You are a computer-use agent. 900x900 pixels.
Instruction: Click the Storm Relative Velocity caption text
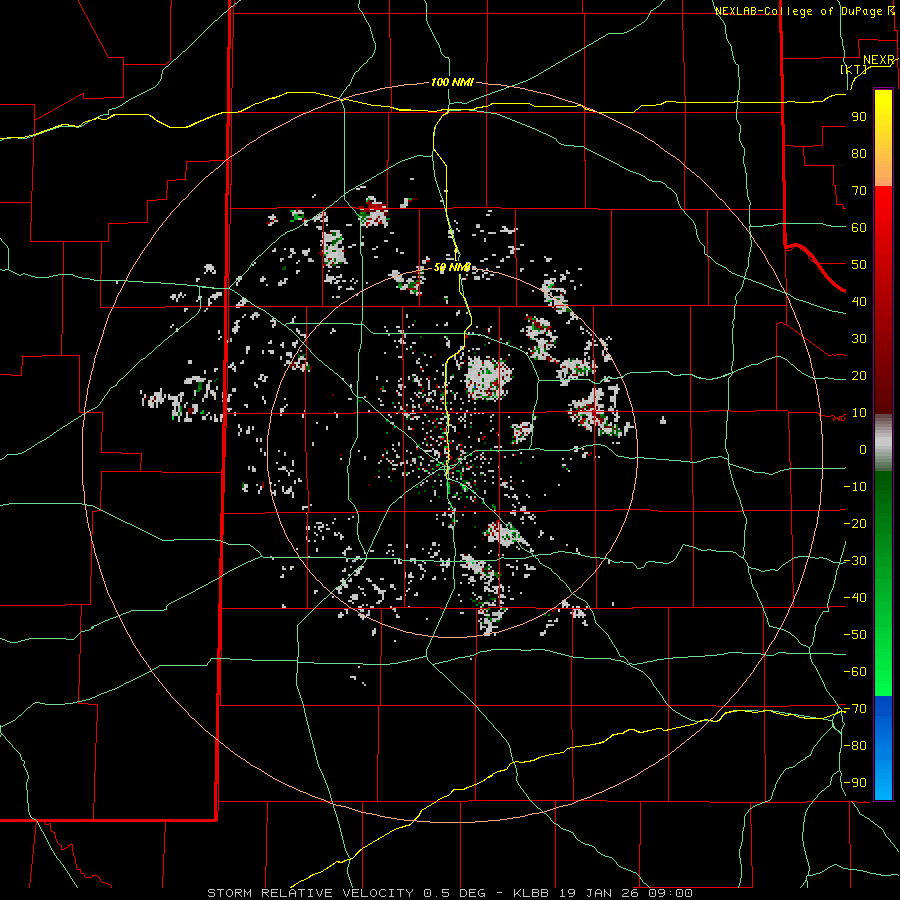click(x=449, y=893)
